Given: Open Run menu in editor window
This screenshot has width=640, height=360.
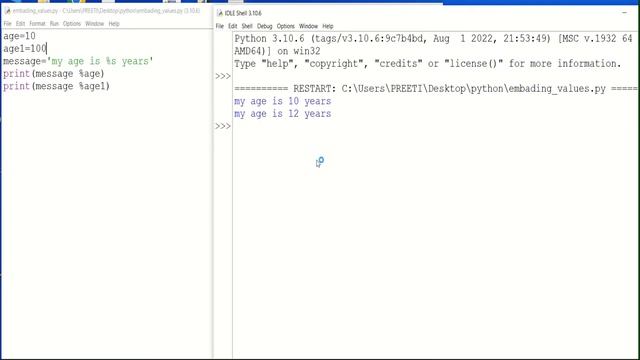Looking at the screenshot, I should click(54, 24).
